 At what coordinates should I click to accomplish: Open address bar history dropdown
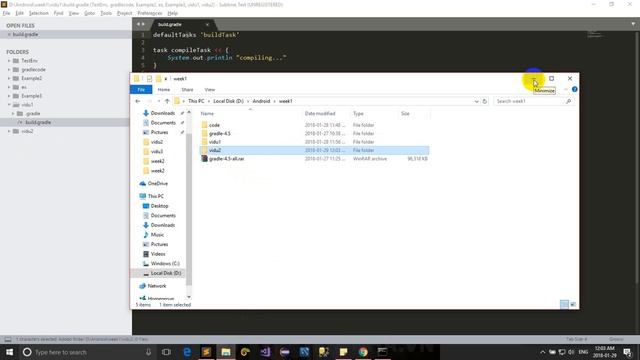(x=476, y=101)
